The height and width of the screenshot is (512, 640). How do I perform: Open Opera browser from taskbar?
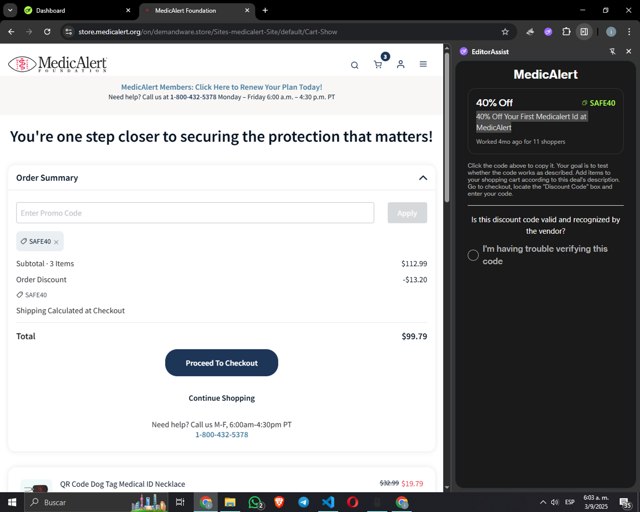[353, 502]
